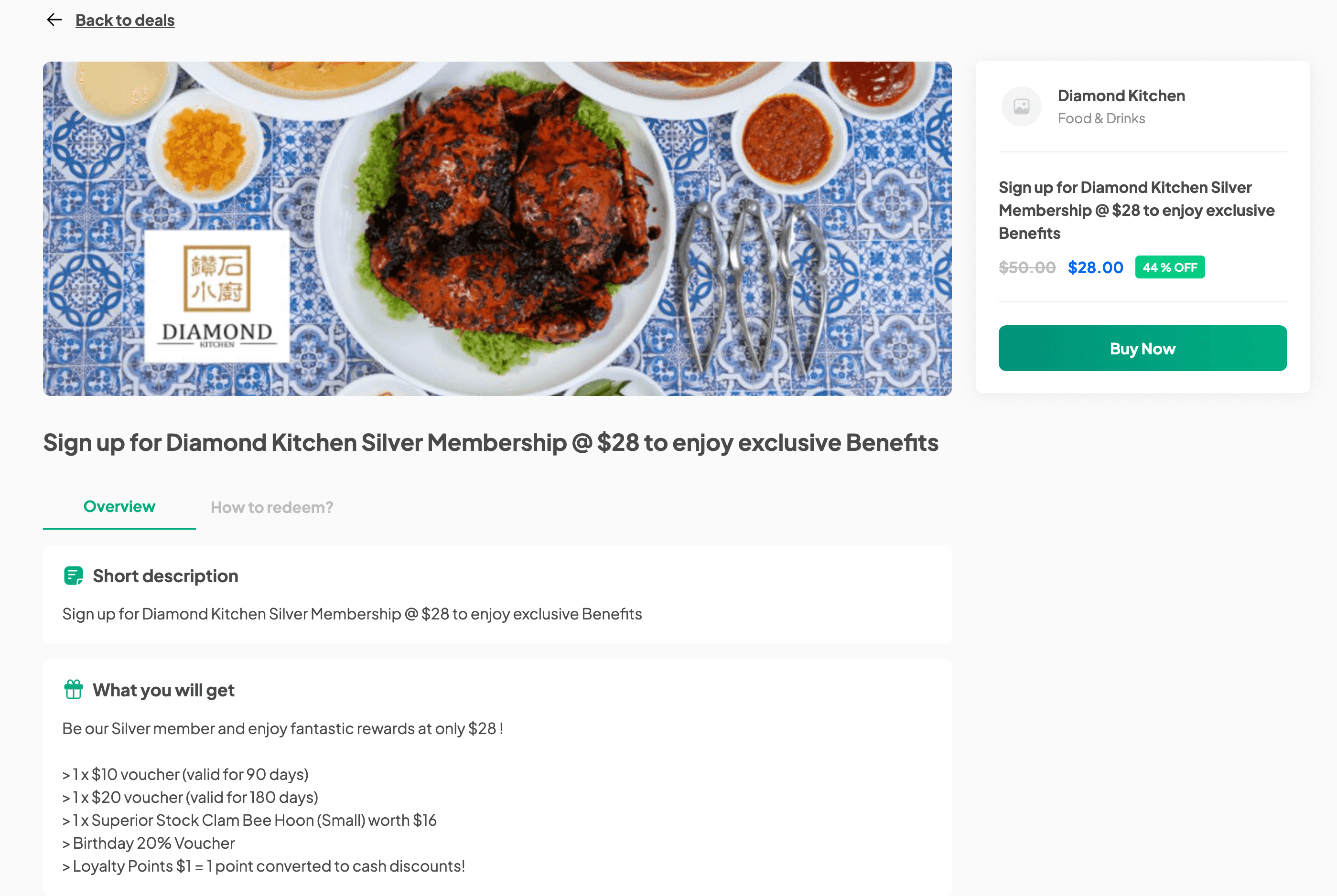Click the Food & Drinks category label
Screen dimensions: 1337x896
pyautogui.click(x=1101, y=118)
